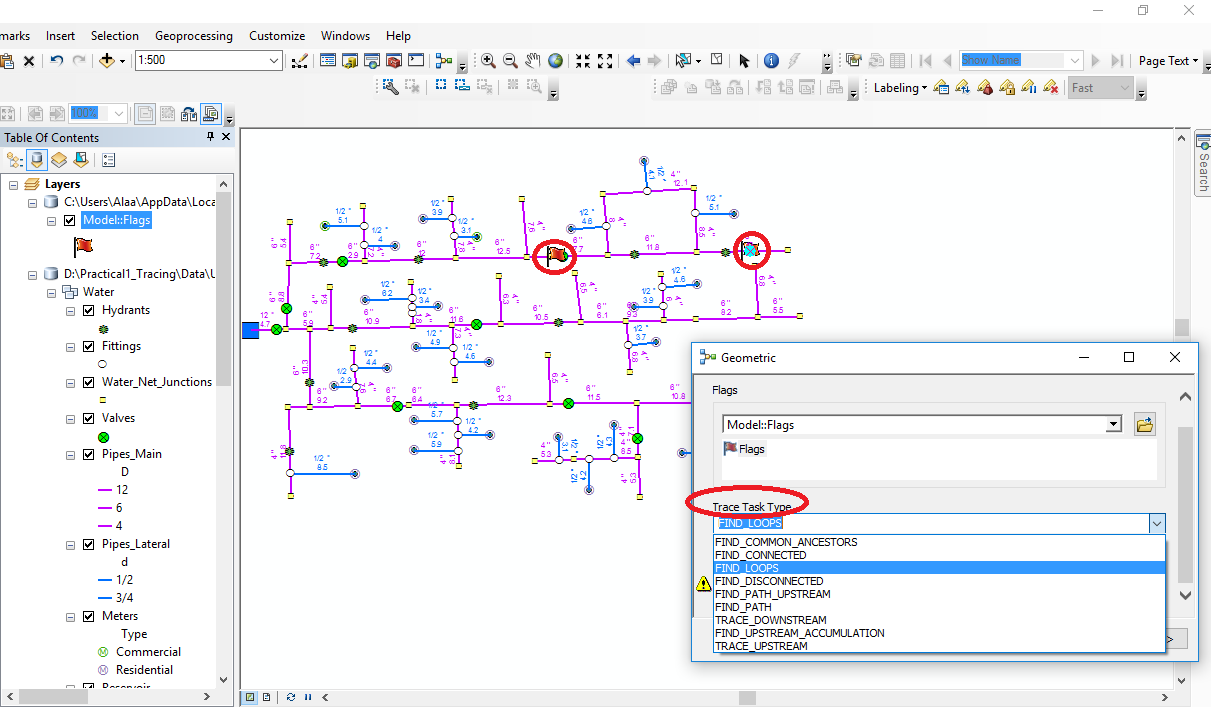
Task: Collapse the Layers tree root
Action: coord(13,184)
